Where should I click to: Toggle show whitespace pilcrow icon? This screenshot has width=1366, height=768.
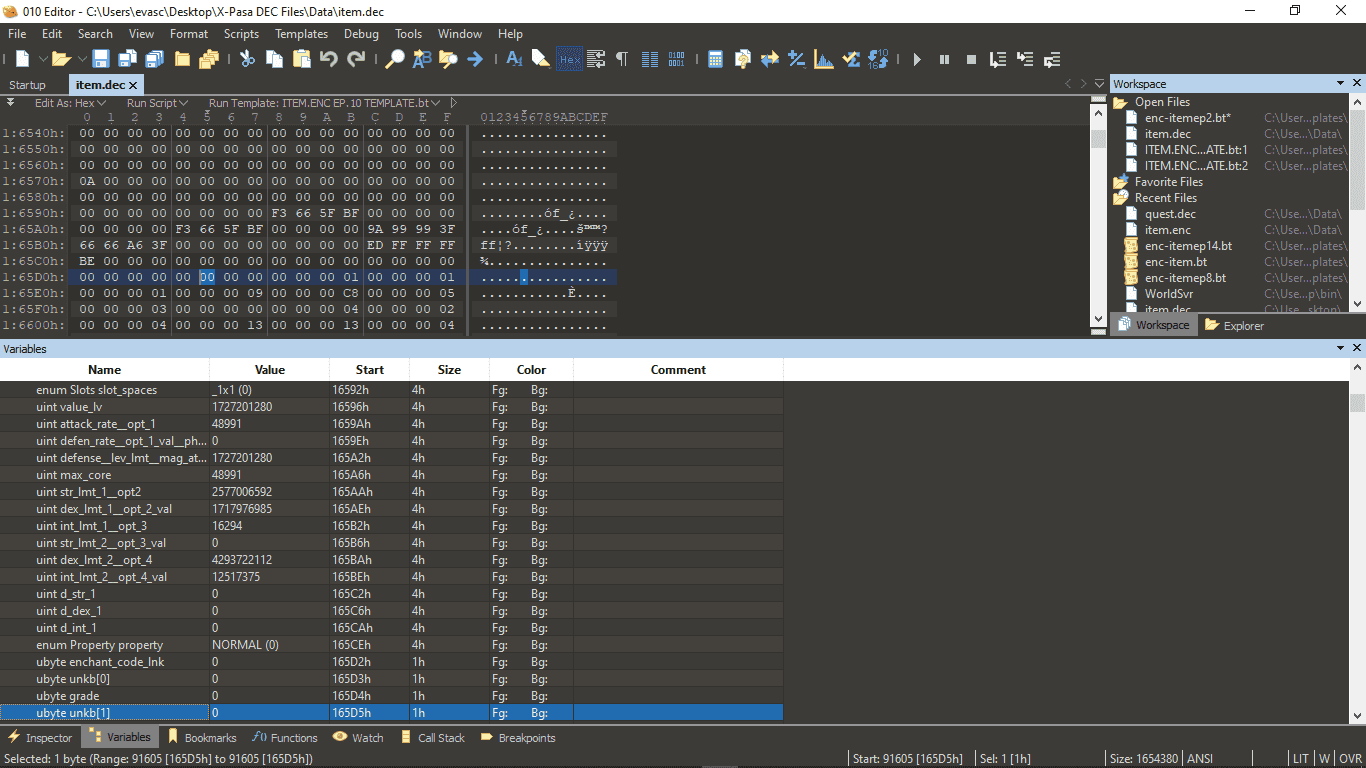(x=622, y=59)
